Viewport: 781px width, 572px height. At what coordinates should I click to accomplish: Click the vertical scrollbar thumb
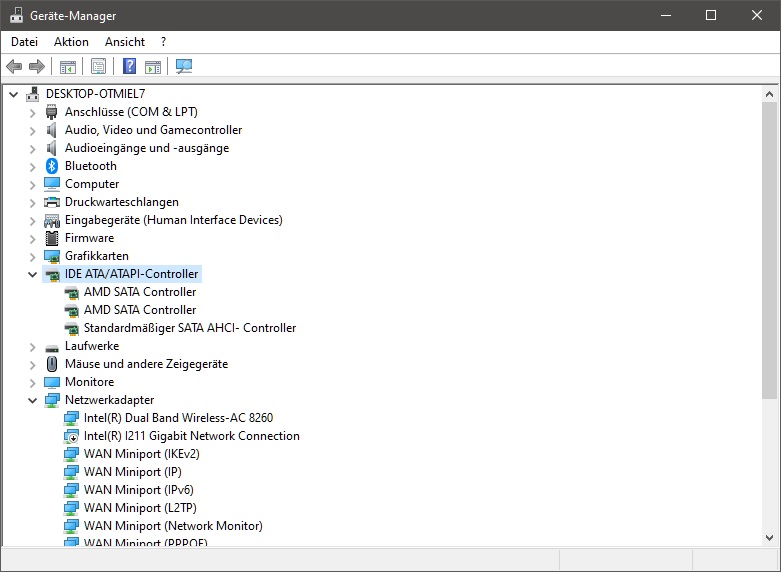coord(769,250)
